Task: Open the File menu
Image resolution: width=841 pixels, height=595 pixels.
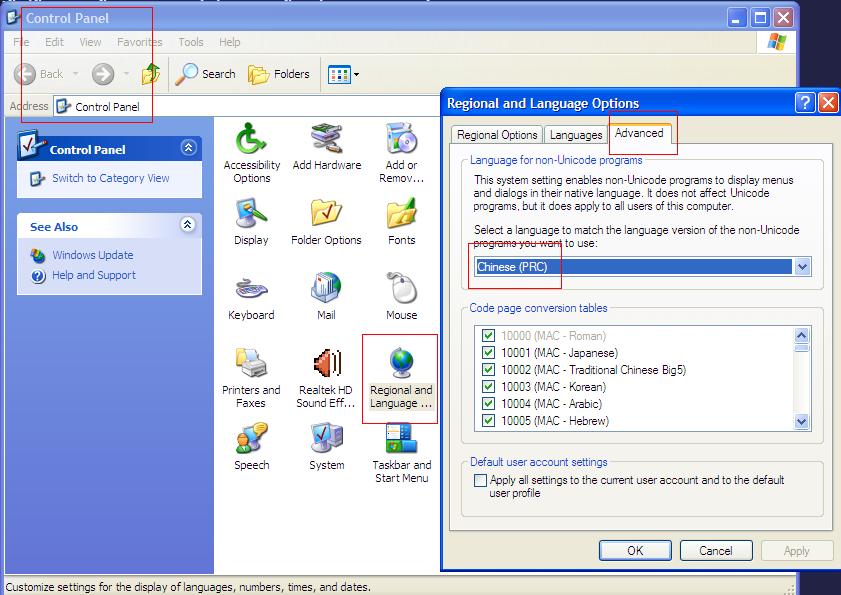Action: click(21, 42)
